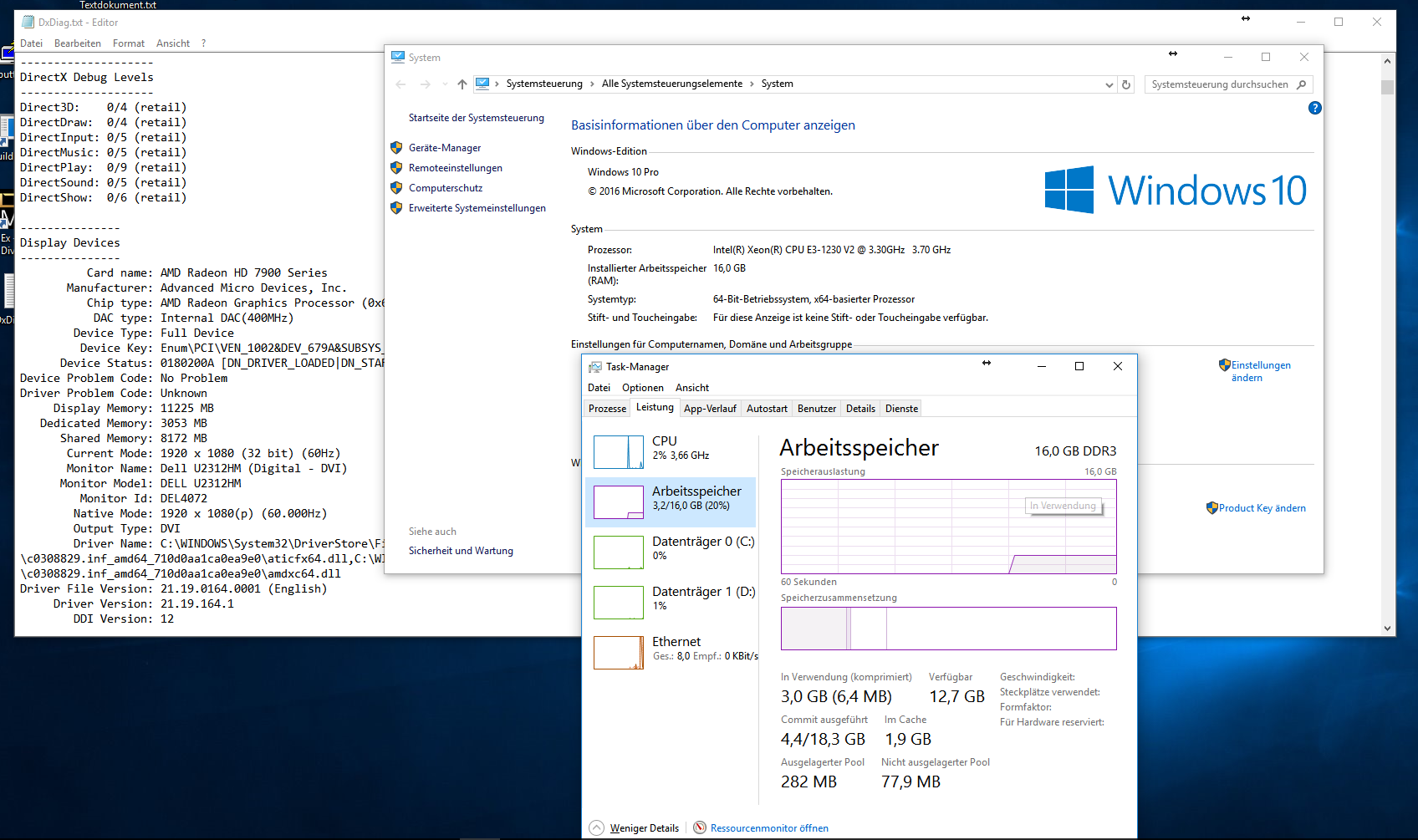
Task: Click the Editor vertical scrollbar thumb
Action: pos(1388,88)
